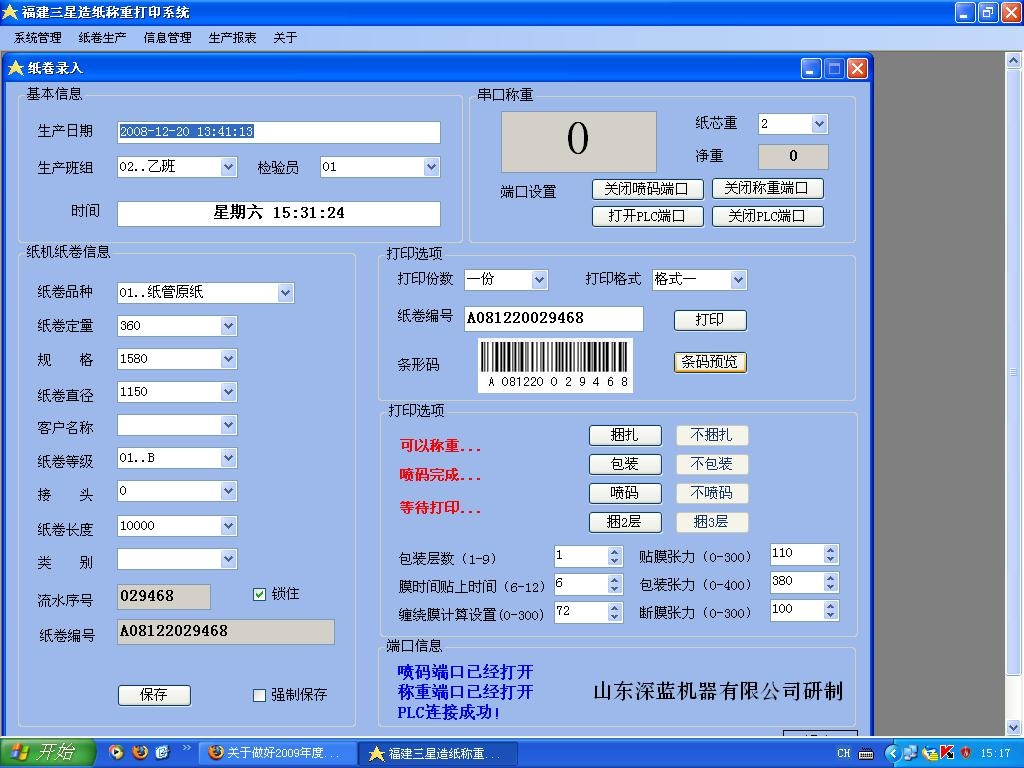Click the 打开PLC端口 open PLC port button
Viewport: 1024px width, 768px height.
pyautogui.click(x=647, y=215)
